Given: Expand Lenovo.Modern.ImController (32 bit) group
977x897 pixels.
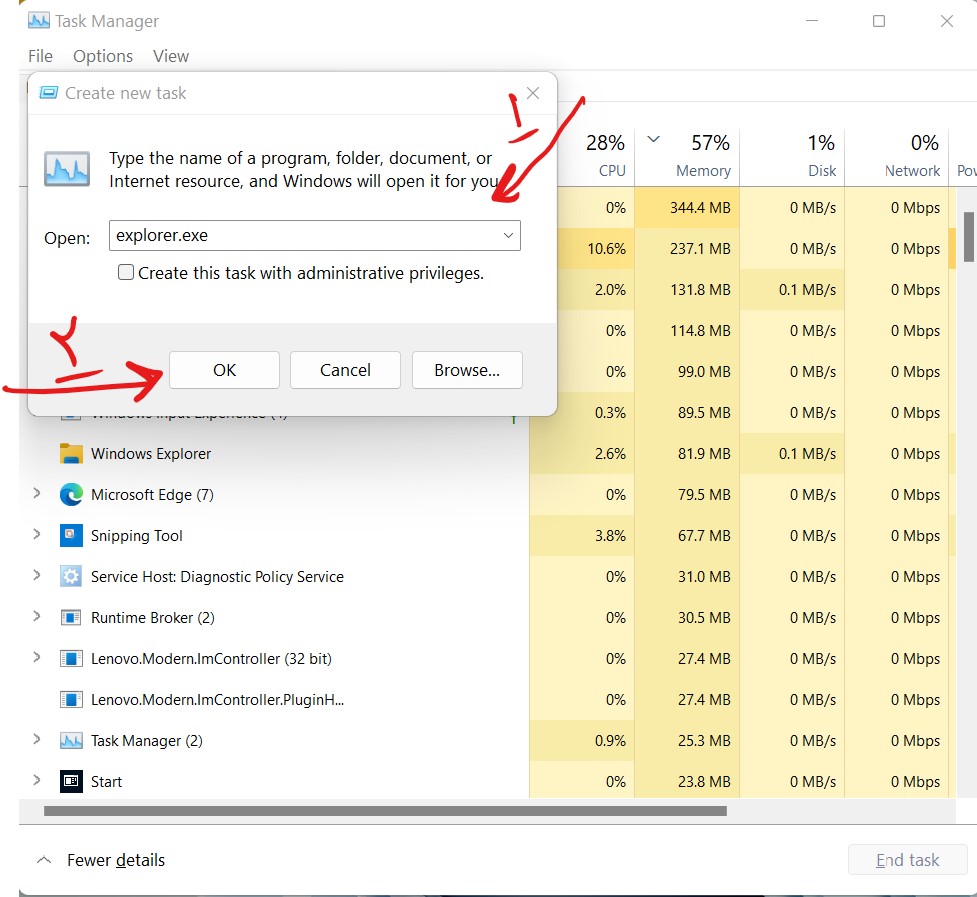Looking at the screenshot, I should point(37,657).
